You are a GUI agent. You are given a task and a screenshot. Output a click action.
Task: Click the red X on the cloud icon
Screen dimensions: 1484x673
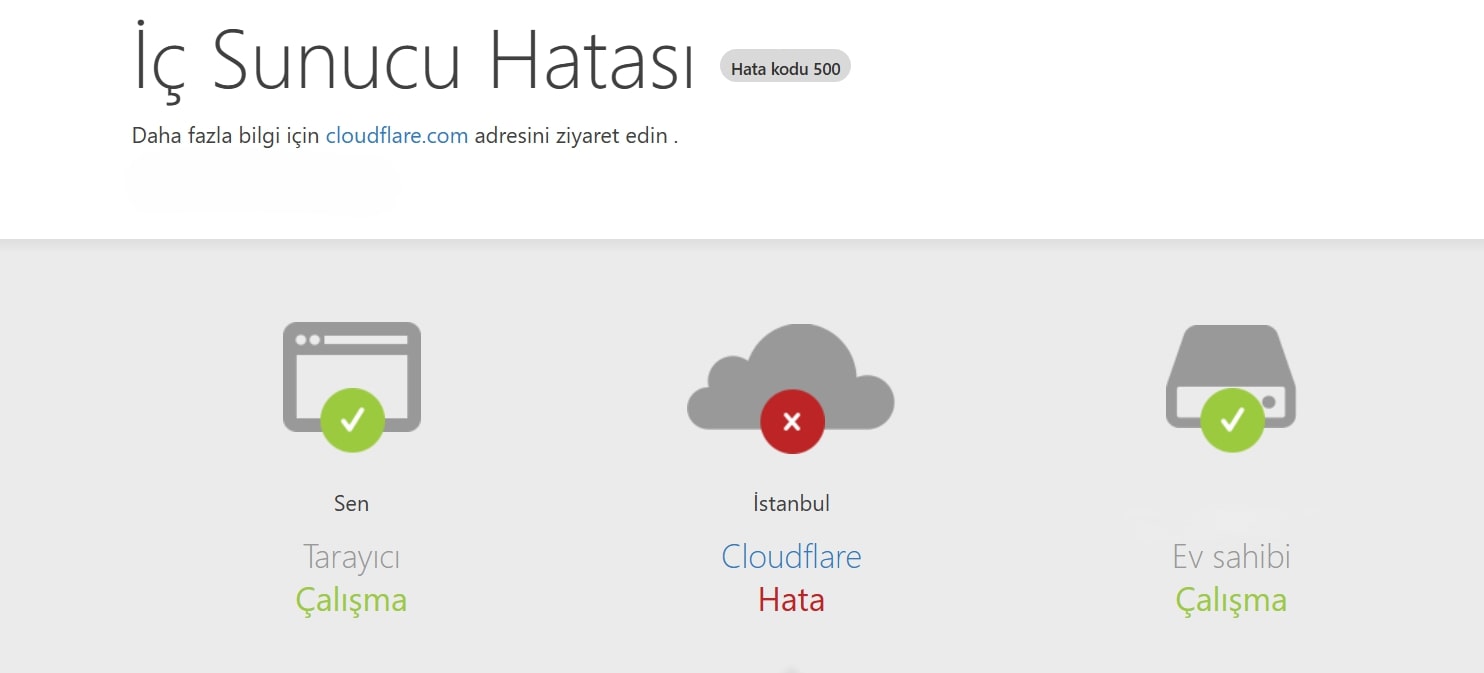[x=791, y=421]
